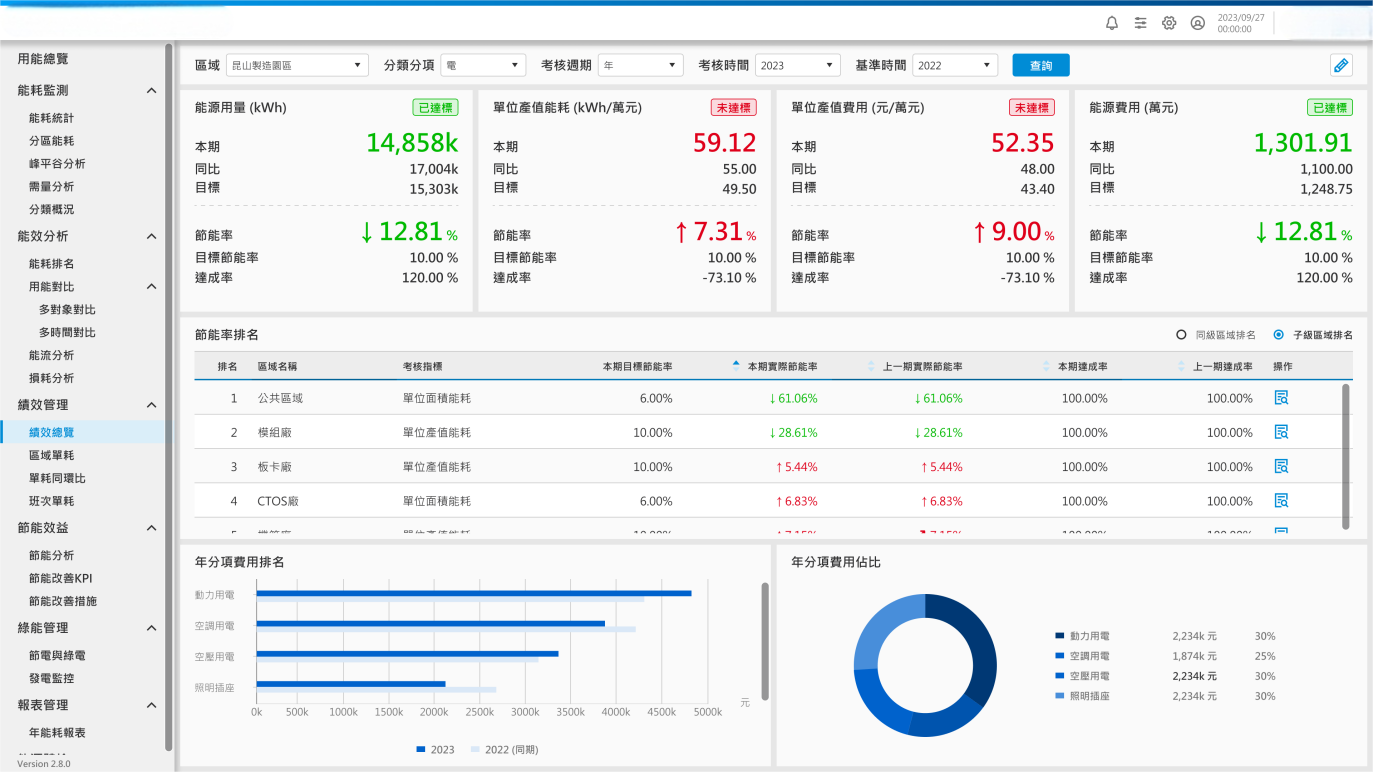Open 能耗排名 in sidebar
1373x772 pixels.
51,264
